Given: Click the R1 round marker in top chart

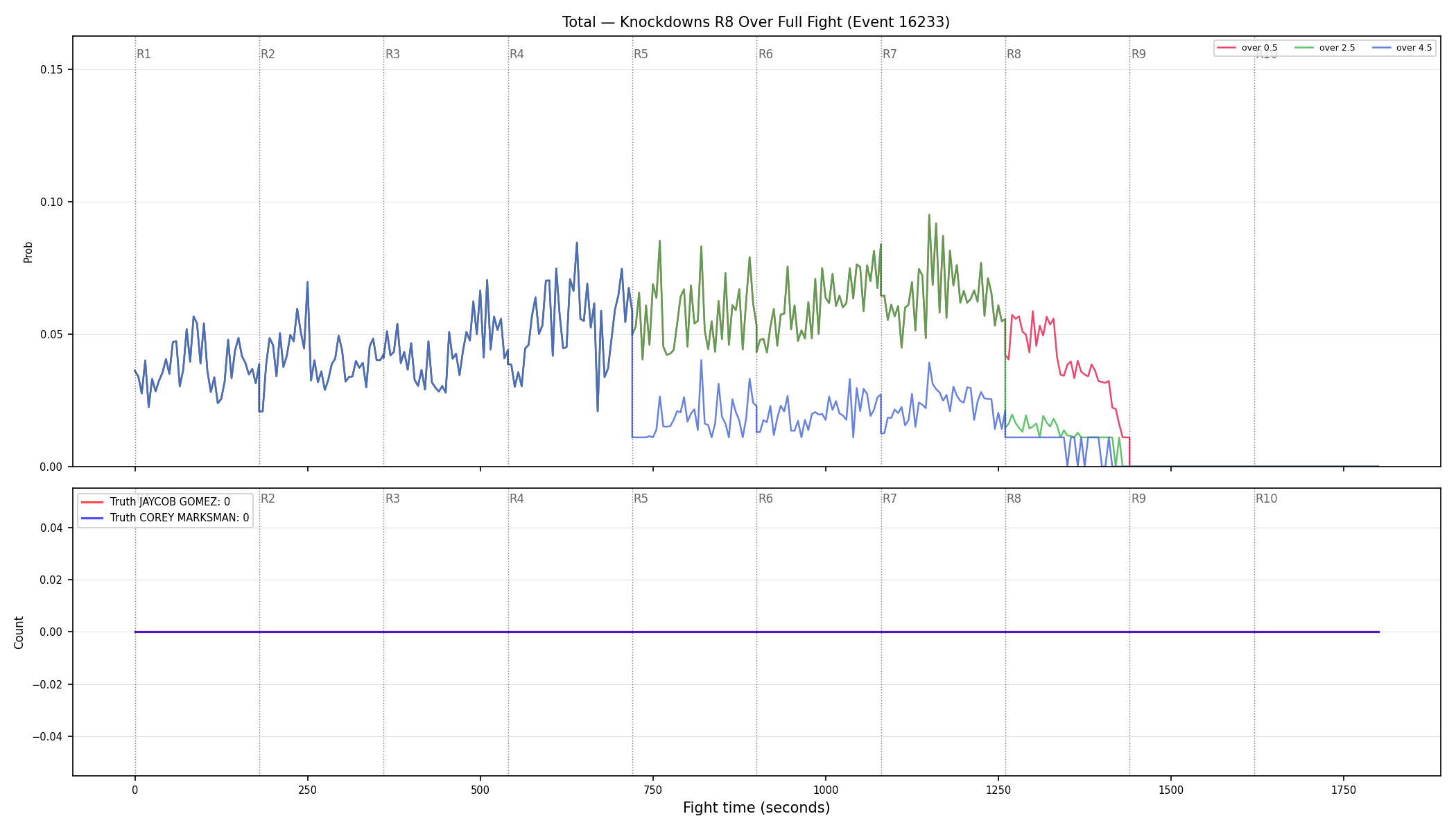Looking at the screenshot, I should click(144, 54).
